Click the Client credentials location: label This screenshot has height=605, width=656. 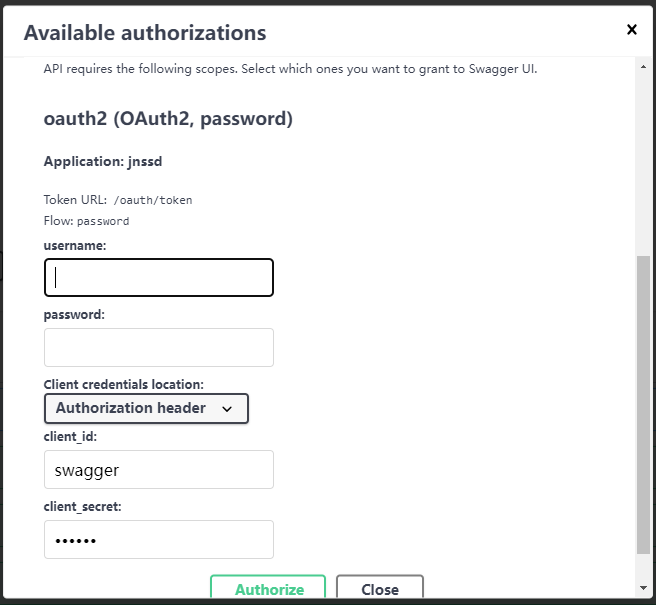[x=124, y=384]
